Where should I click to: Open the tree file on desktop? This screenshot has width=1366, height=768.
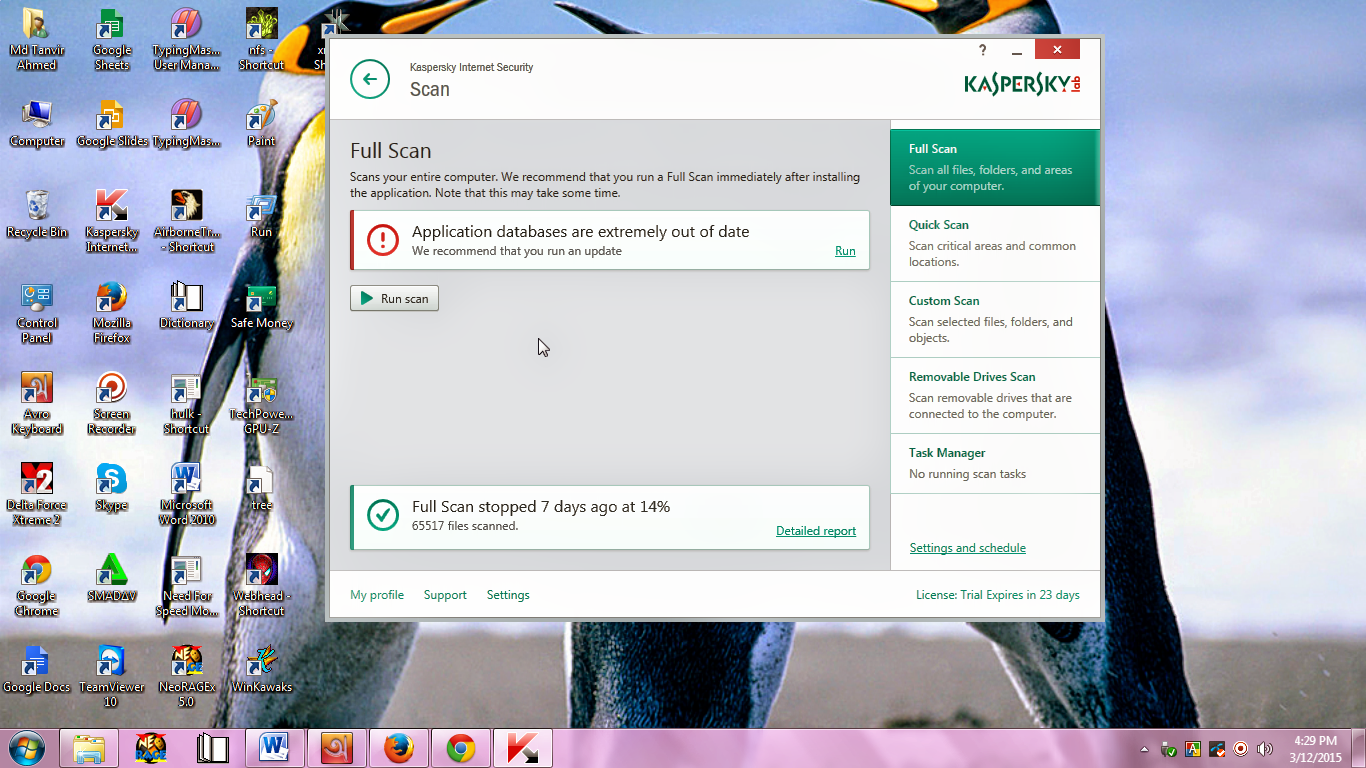[261, 488]
